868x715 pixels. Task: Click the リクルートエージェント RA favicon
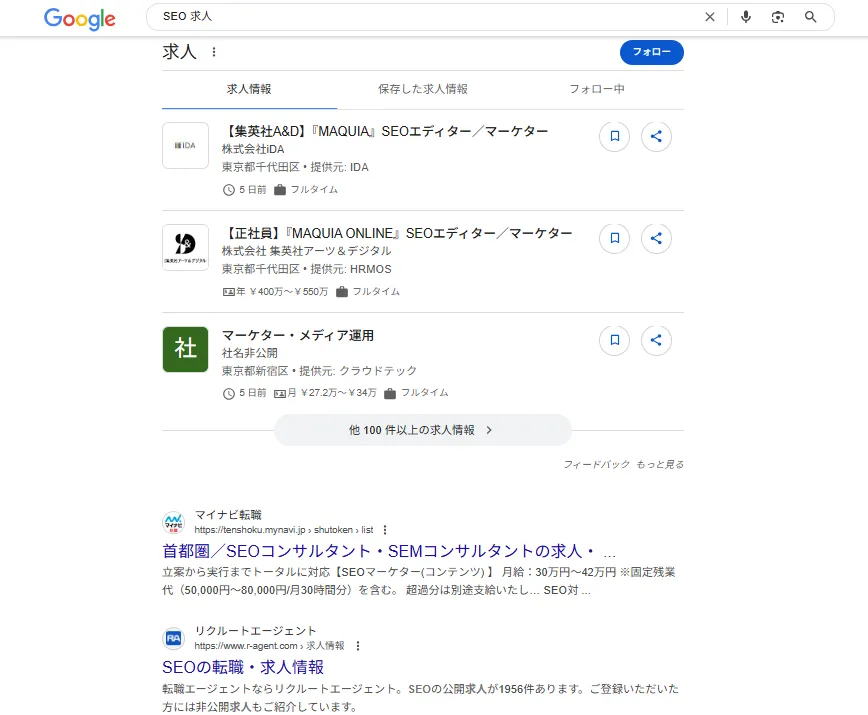point(173,639)
